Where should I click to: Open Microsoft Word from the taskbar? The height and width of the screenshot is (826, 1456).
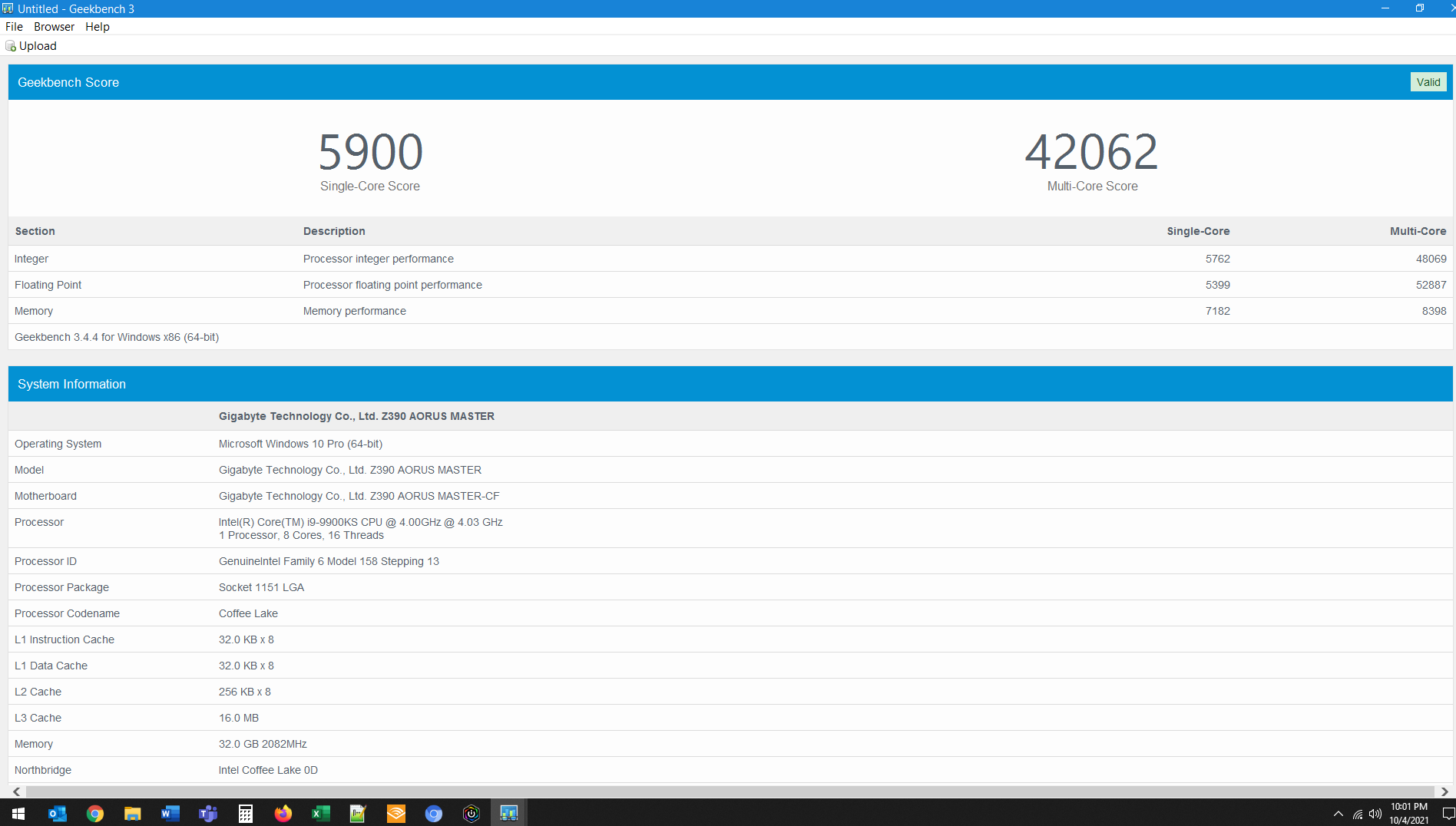(x=170, y=814)
